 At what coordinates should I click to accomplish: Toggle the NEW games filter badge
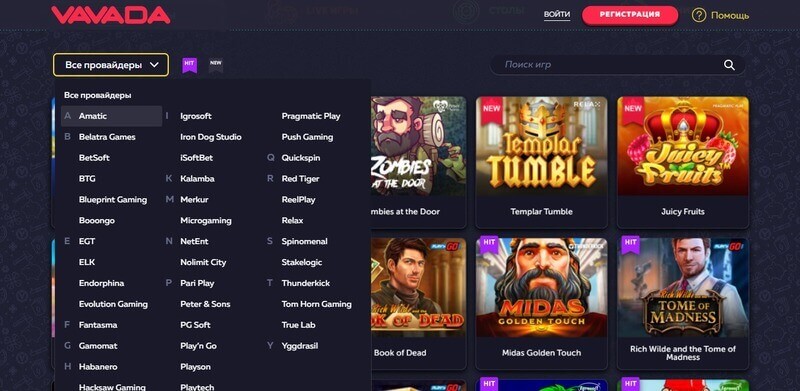(x=216, y=65)
